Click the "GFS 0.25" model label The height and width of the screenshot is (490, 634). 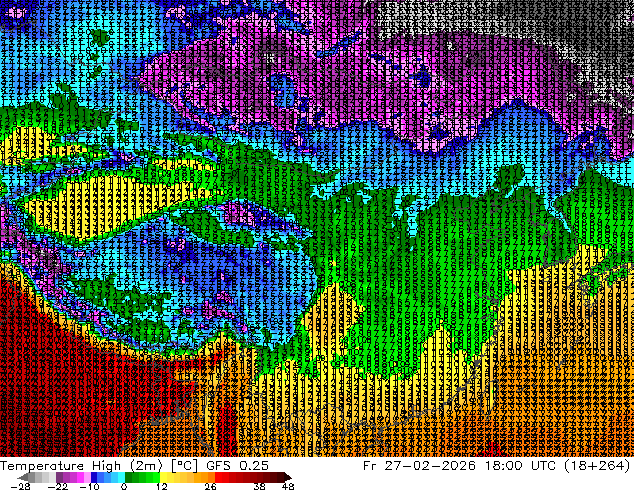pos(237,466)
